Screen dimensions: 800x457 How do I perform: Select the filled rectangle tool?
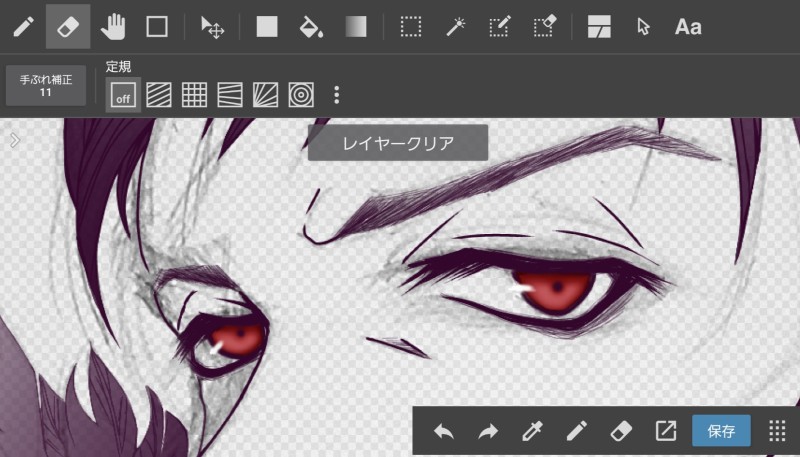267,27
